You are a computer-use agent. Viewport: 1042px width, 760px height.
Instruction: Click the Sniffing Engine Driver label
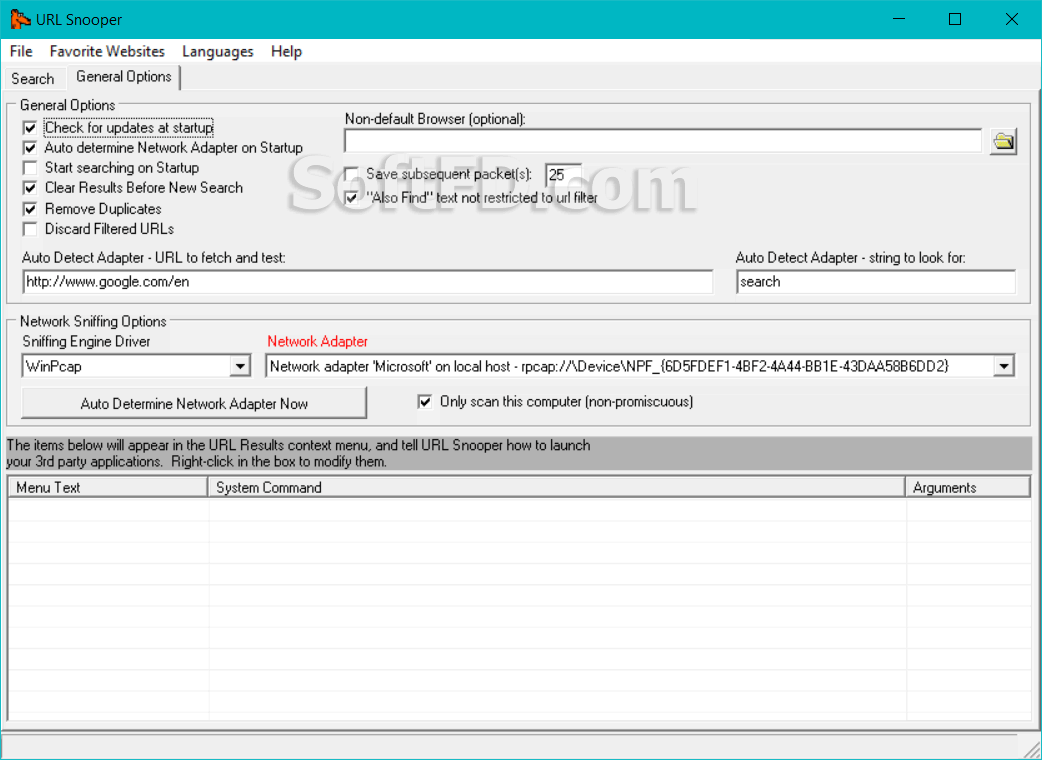86,341
